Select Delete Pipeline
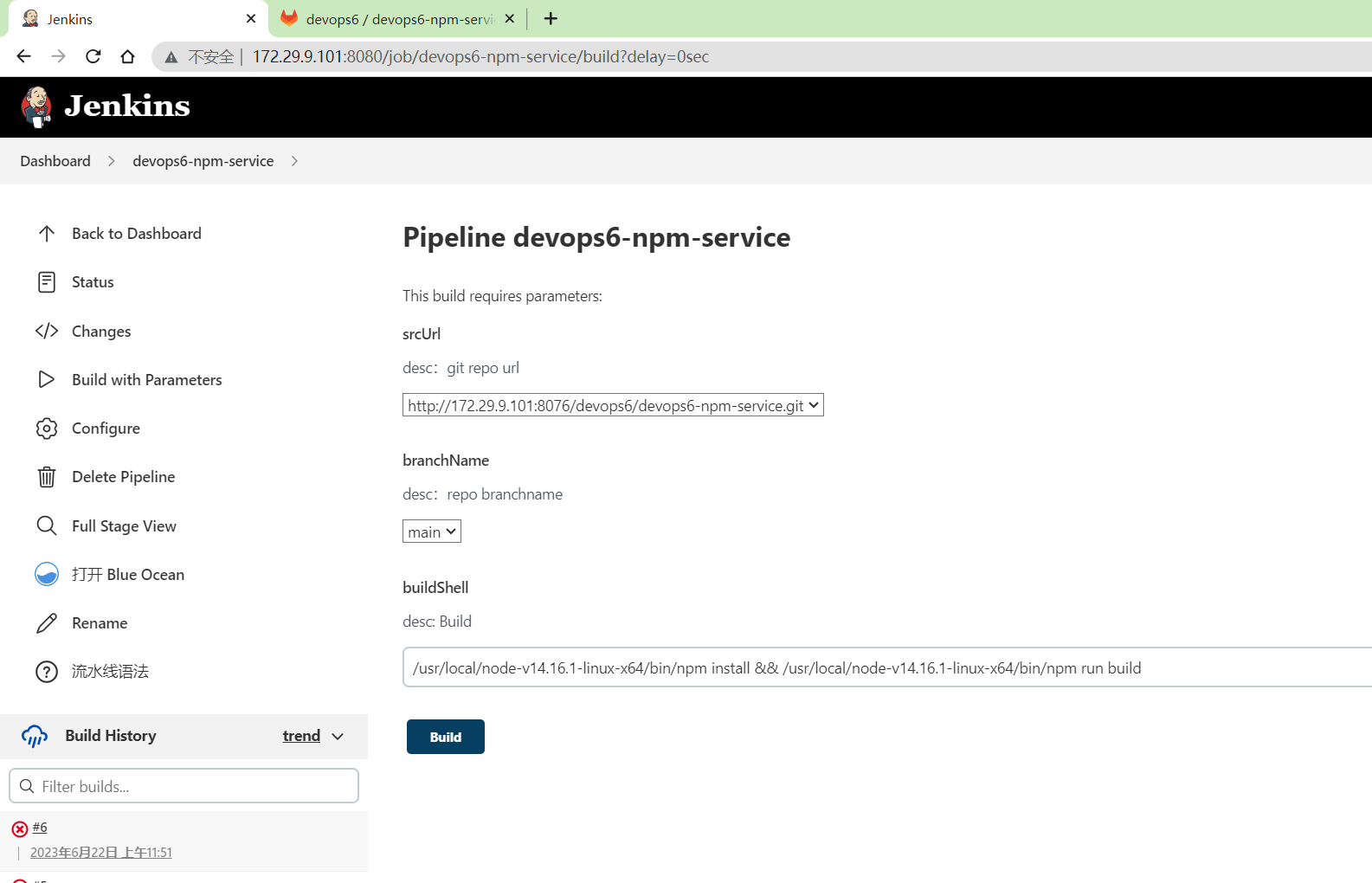1372x883 pixels. [124, 477]
